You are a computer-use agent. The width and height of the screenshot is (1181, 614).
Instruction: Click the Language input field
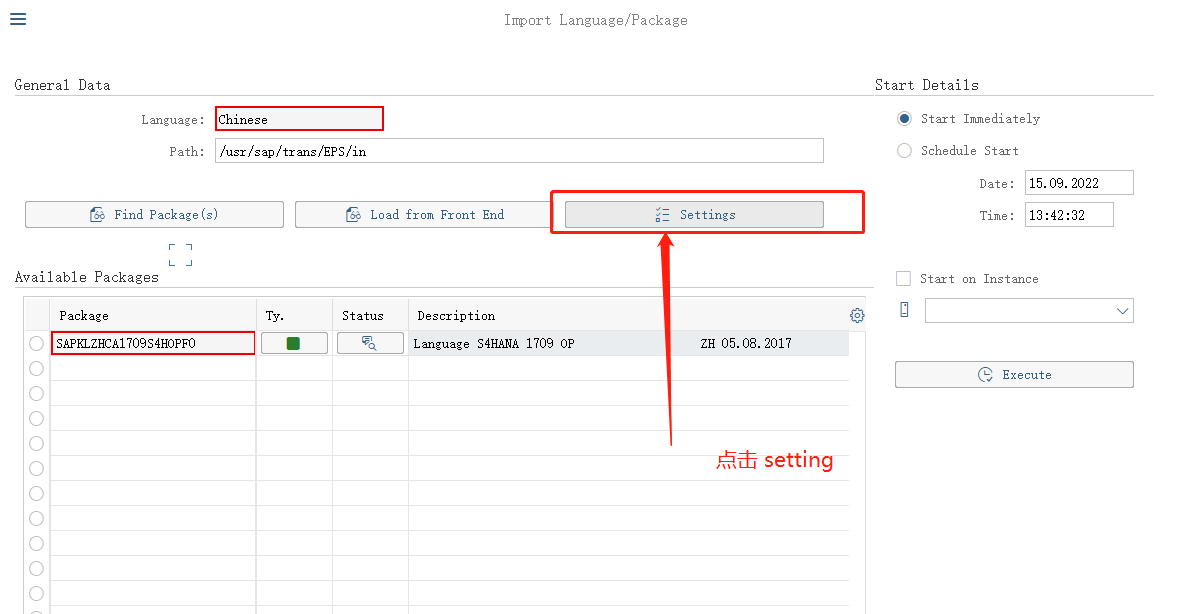click(299, 119)
